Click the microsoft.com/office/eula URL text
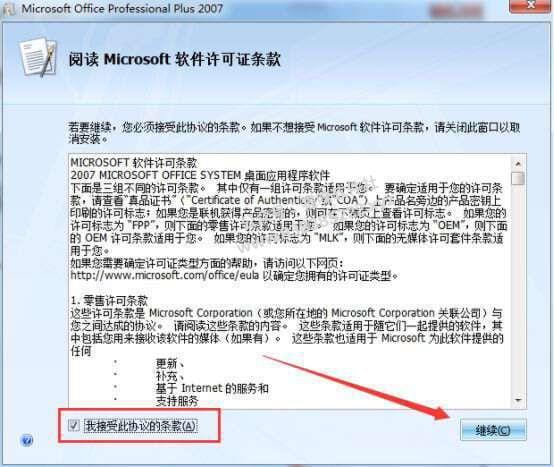554x467 pixels. (x=164, y=275)
